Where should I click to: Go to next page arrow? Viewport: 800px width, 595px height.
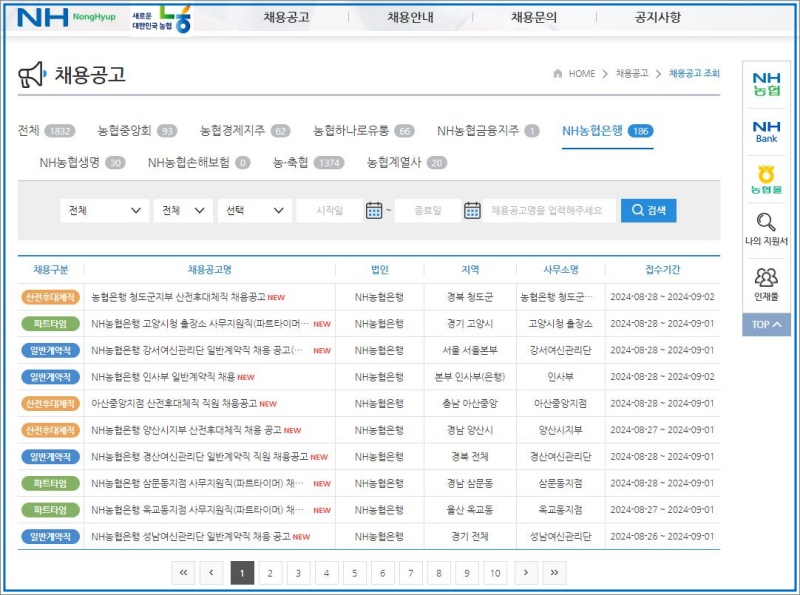click(x=526, y=573)
